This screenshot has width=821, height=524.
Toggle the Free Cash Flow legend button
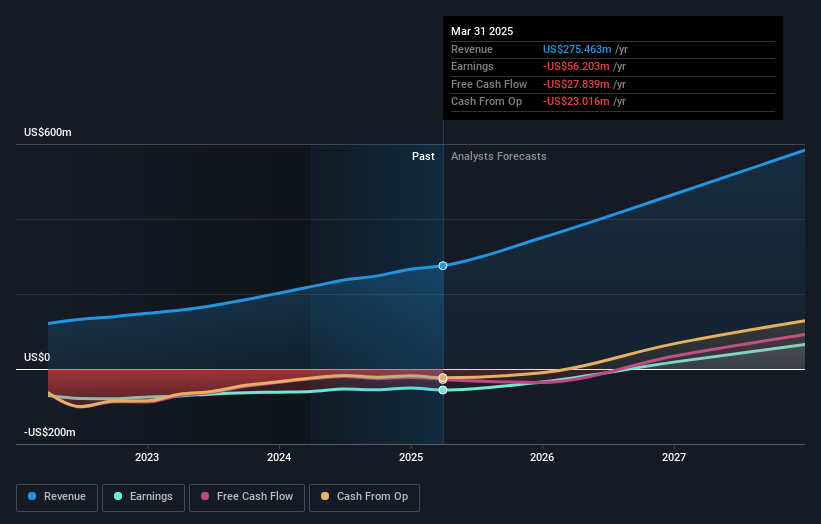247,497
